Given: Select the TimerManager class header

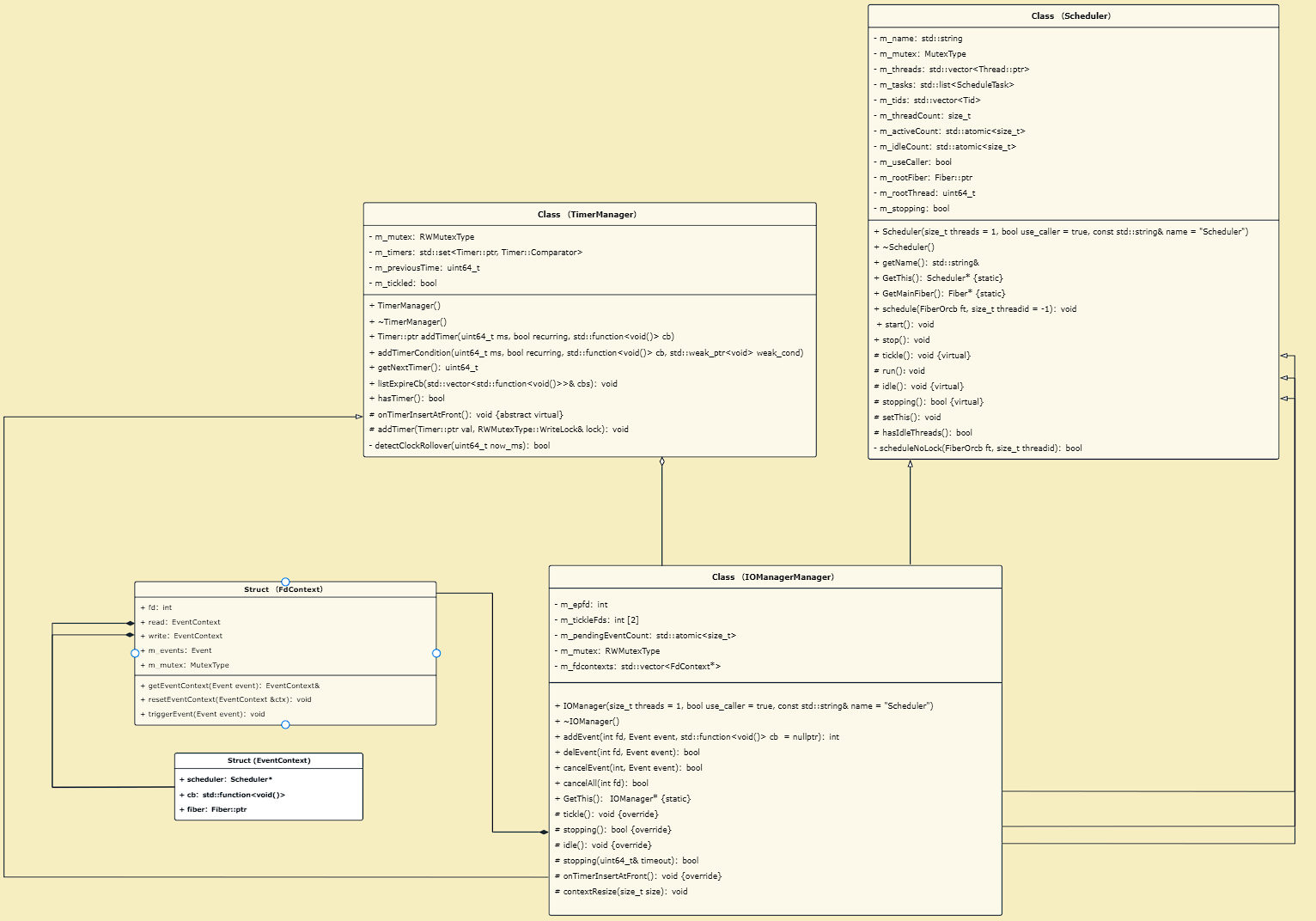Looking at the screenshot, I should pyautogui.click(x=588, y=215).
